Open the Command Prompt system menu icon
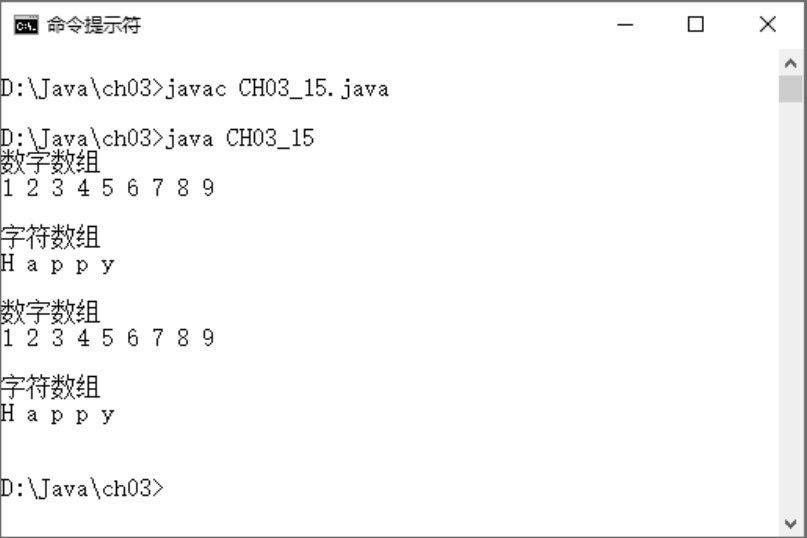 pos(26,25)
